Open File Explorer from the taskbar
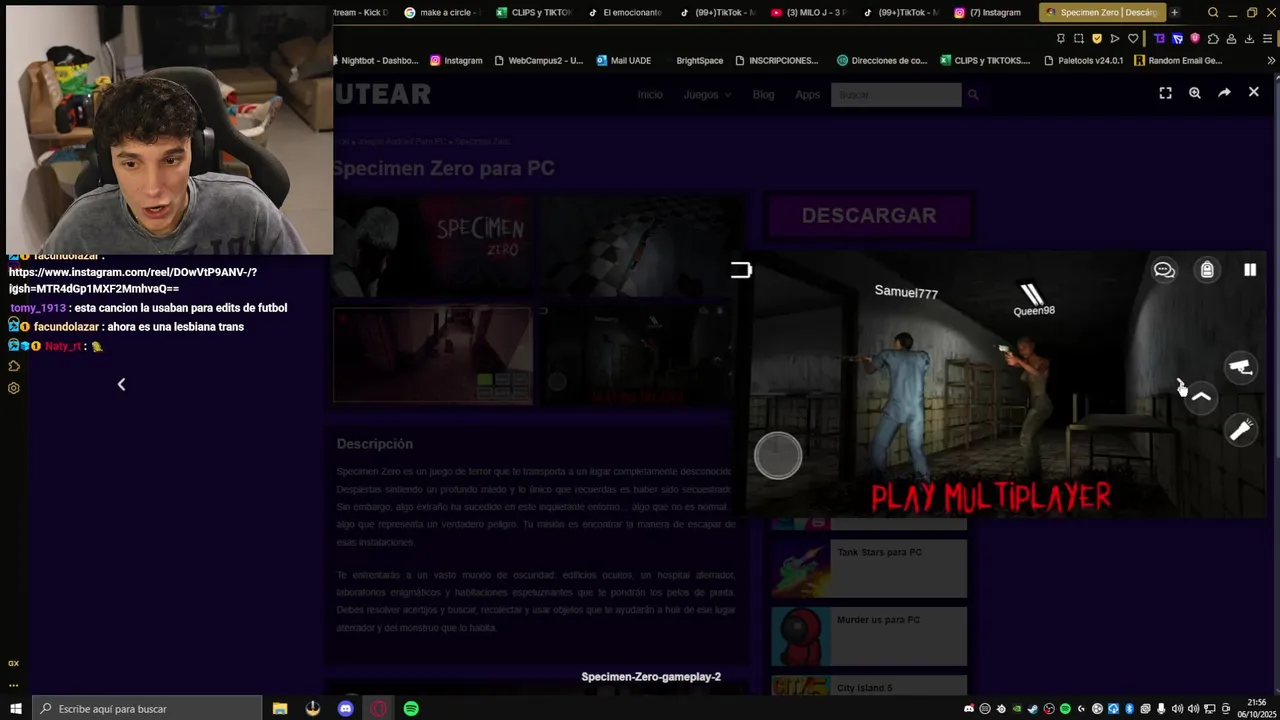The width and height of the screenshot is (1280, 720). (280, 708)
